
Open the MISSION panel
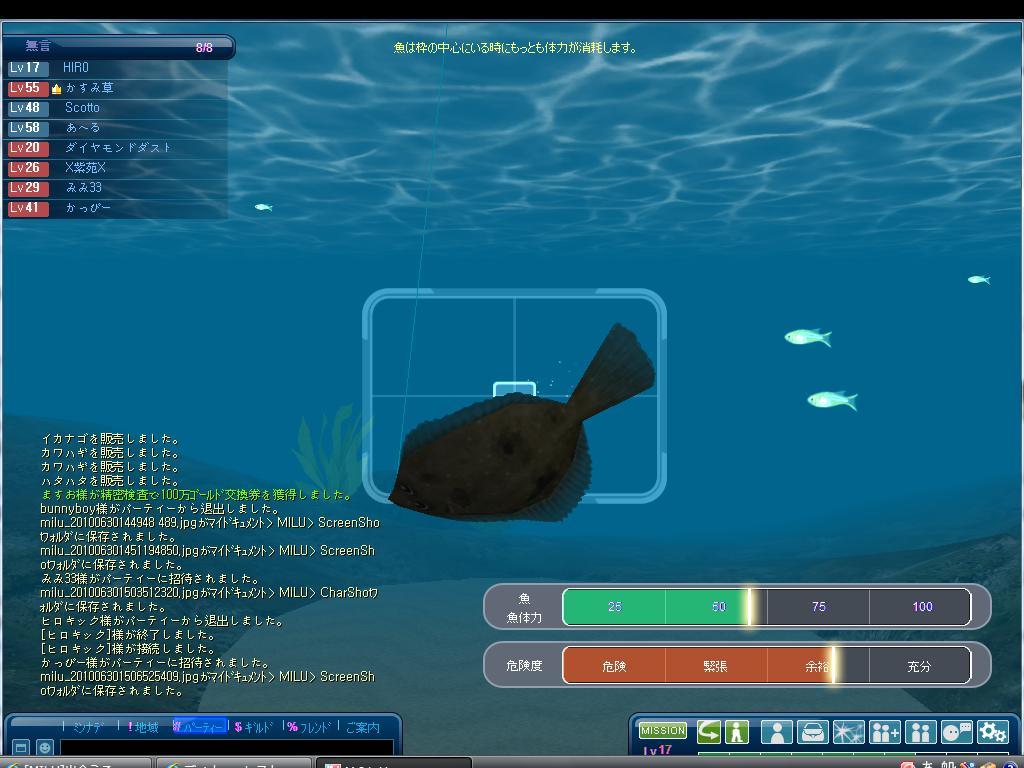(662, 731)
